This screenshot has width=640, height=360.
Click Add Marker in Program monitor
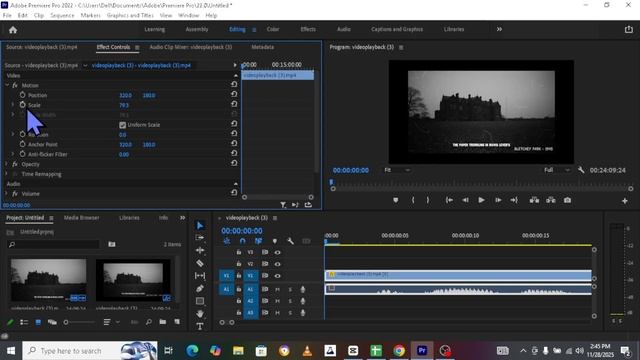pos(396,200)
